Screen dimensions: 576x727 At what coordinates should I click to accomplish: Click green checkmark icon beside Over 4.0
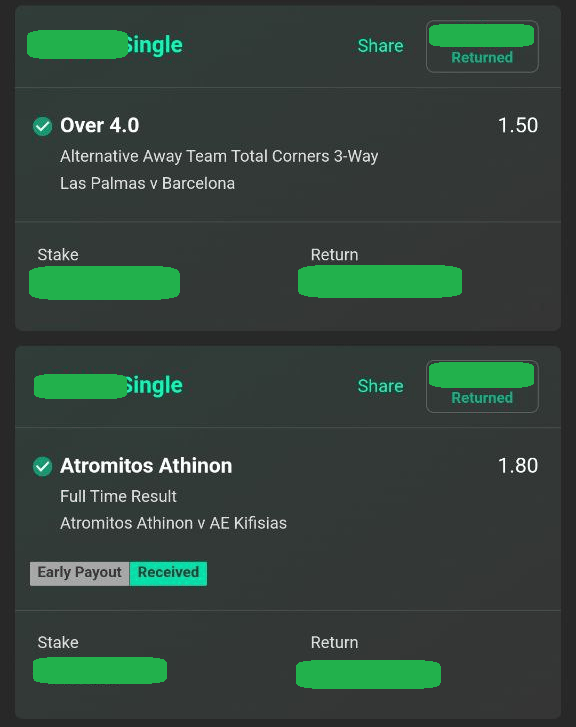(x=42, y=126)
